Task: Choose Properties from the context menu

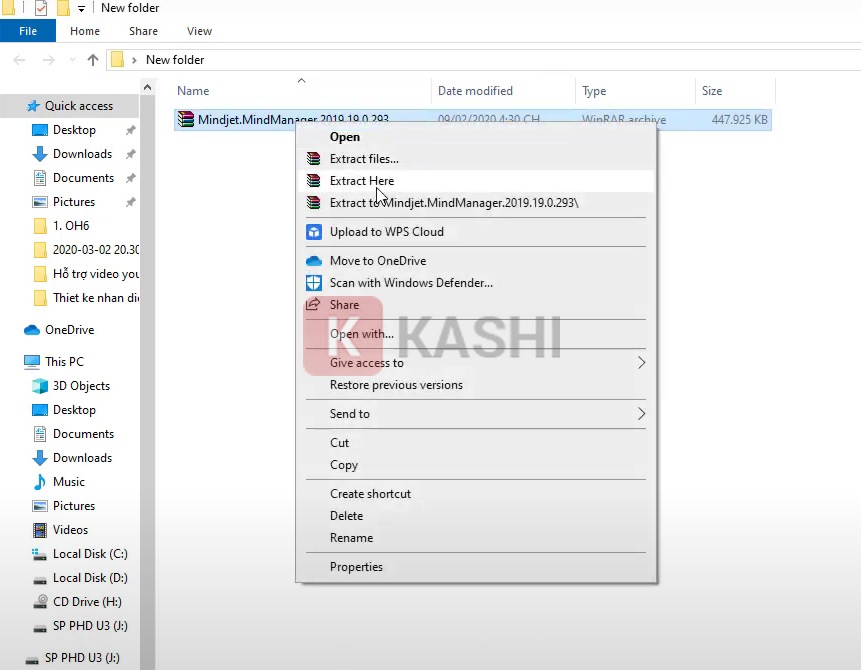Action: tap(356, 567)
